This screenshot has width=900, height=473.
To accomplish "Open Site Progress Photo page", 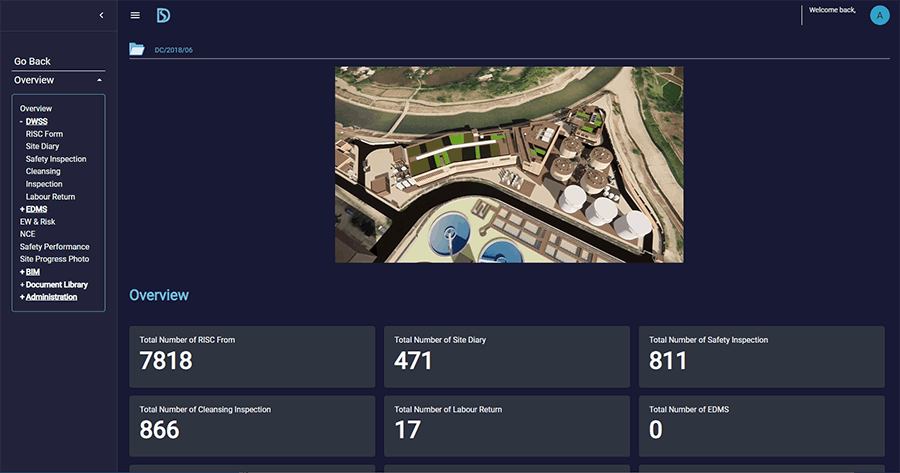I will click(x=54, y=259).
